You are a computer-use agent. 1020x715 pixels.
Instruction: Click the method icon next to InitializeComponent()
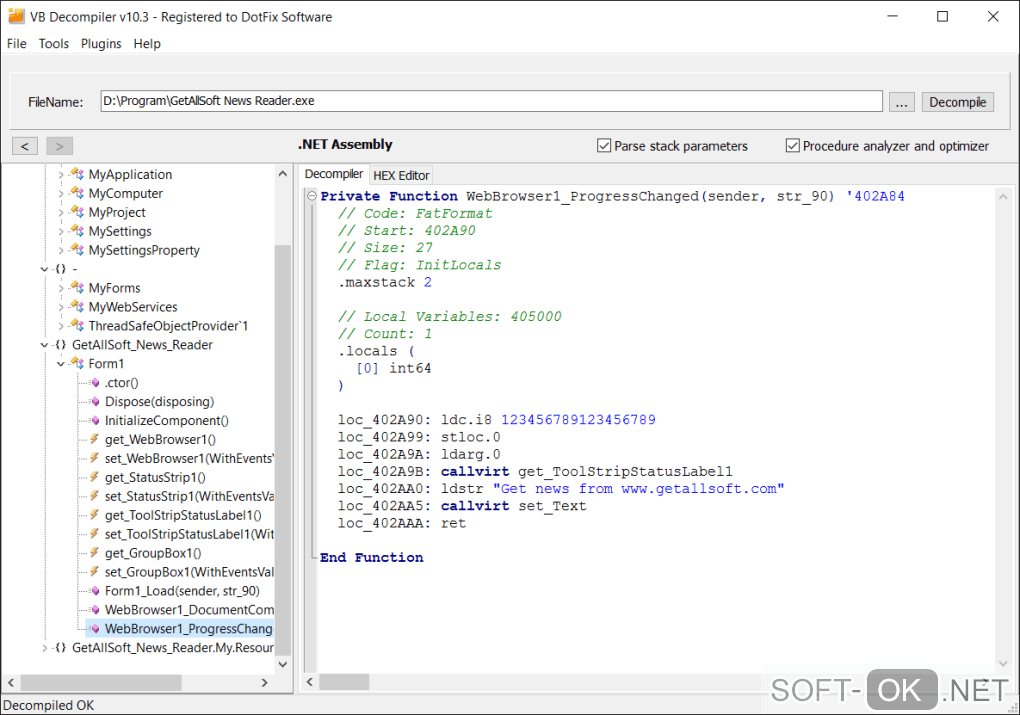pyautogui.click(x=94, y=421)
